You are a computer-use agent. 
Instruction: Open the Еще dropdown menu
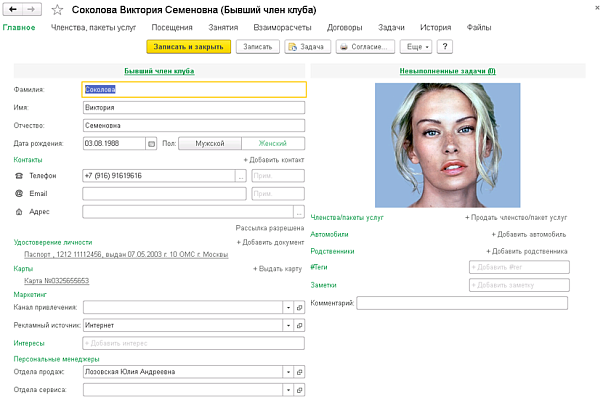coord(416,47)
